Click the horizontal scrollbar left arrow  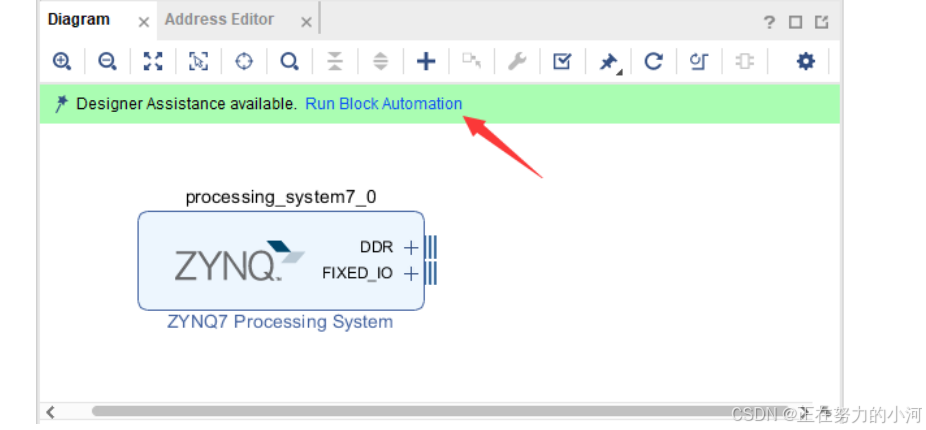tap(51, 411)
